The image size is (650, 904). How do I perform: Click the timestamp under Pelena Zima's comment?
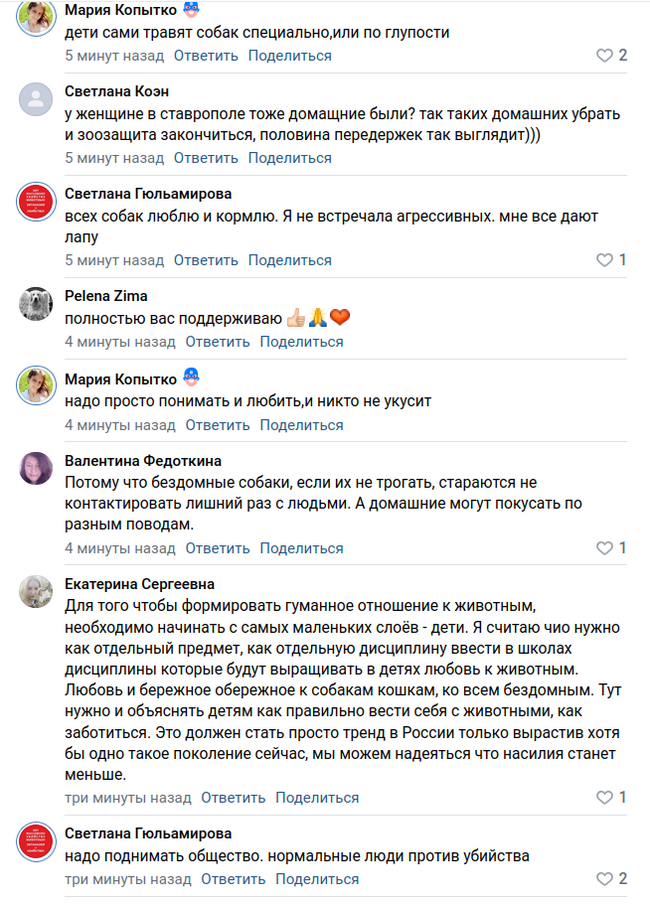[x=120, y=342]
